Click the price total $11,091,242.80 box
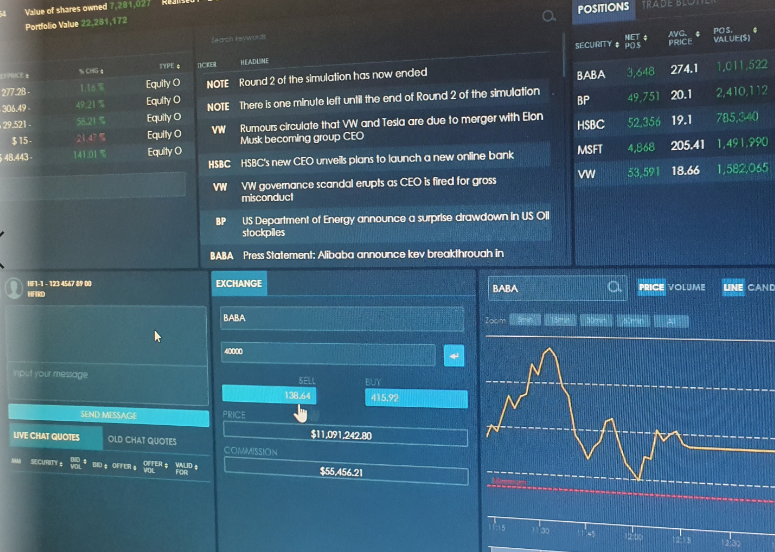The image size is (775, 552). tap(345, 434)
